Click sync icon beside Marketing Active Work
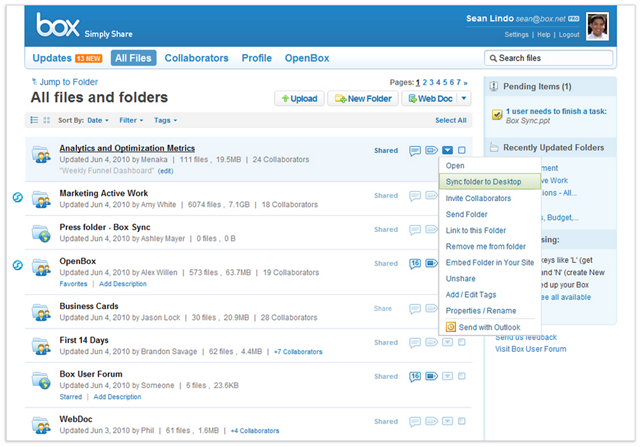The image size is (640, 447). [x=18, y=198]
